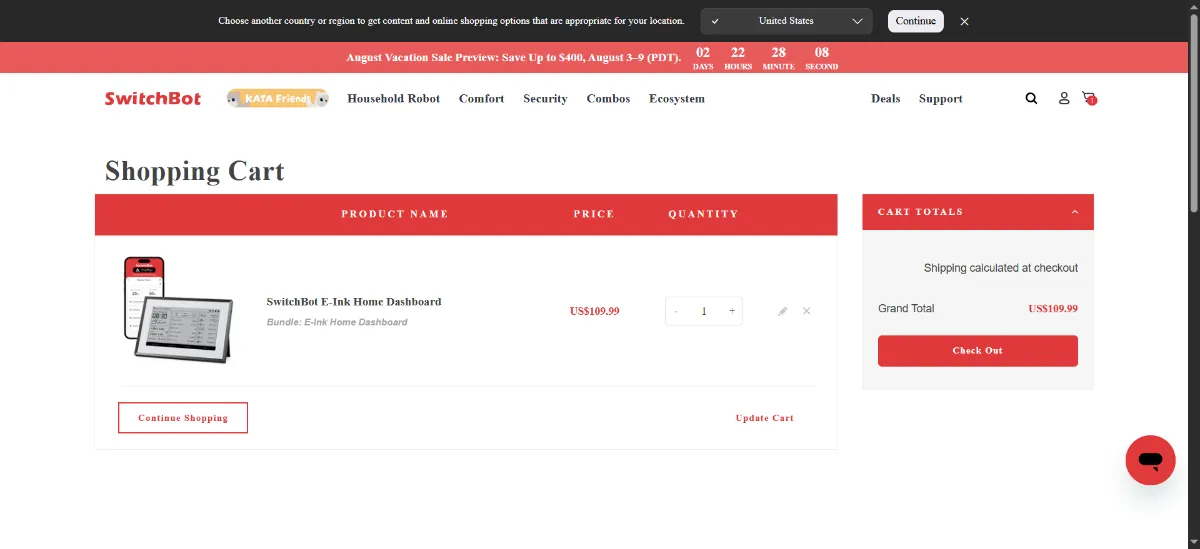Click the Grand Total US$109.99 amount
Image resolution: width=1200 pixels, height=549 pixels.
(x=1053, y=308)
